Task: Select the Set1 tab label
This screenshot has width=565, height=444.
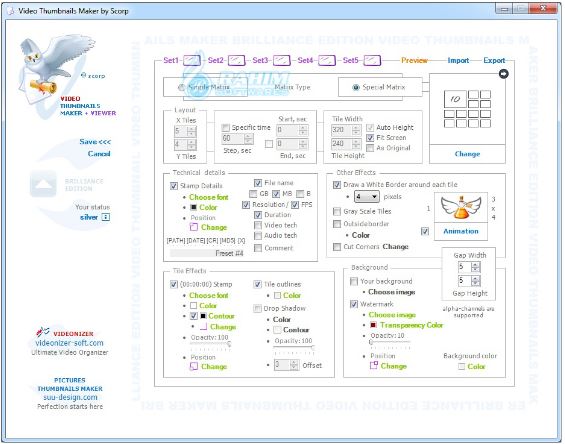Action: click(x=171, y=60)
